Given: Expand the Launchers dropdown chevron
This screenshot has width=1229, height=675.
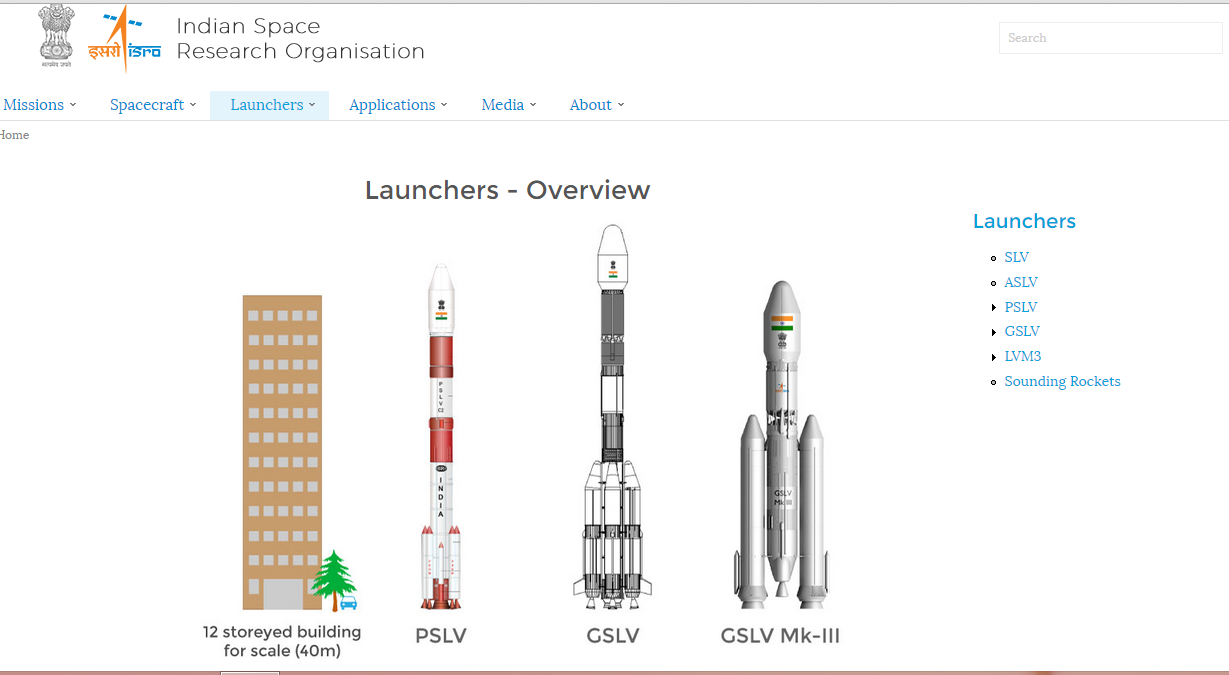Looking at the screenshot, I should click(312, 105).
